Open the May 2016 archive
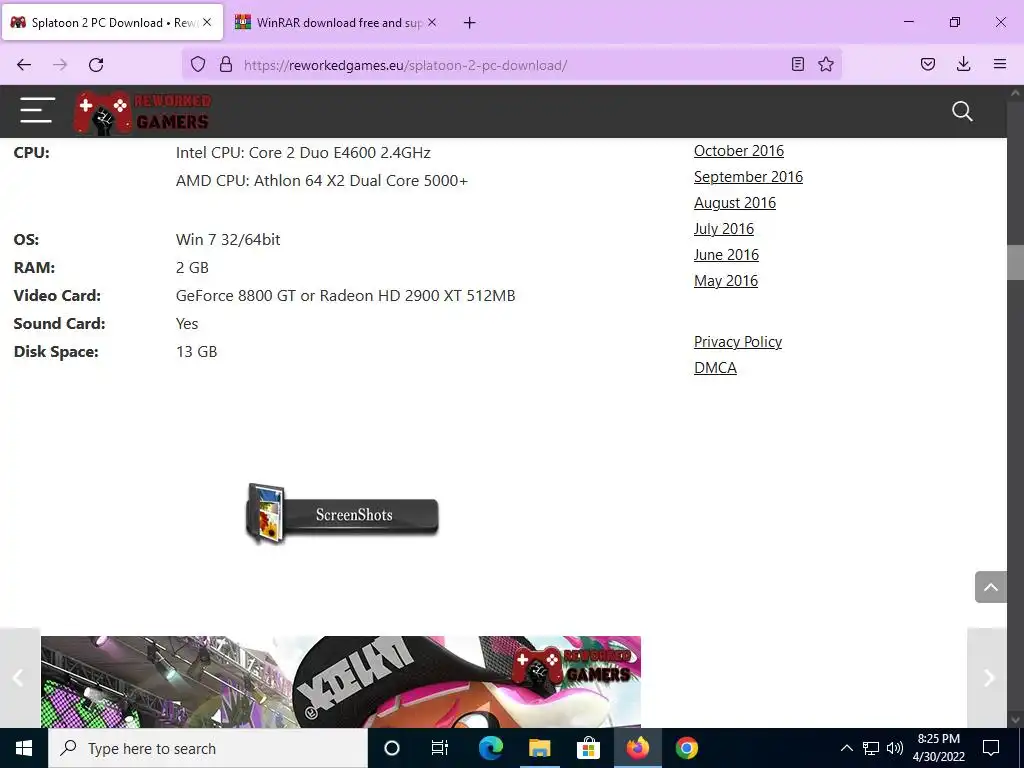The height and width of the screenshot is (768, 1024). click(x=726, y=281)
